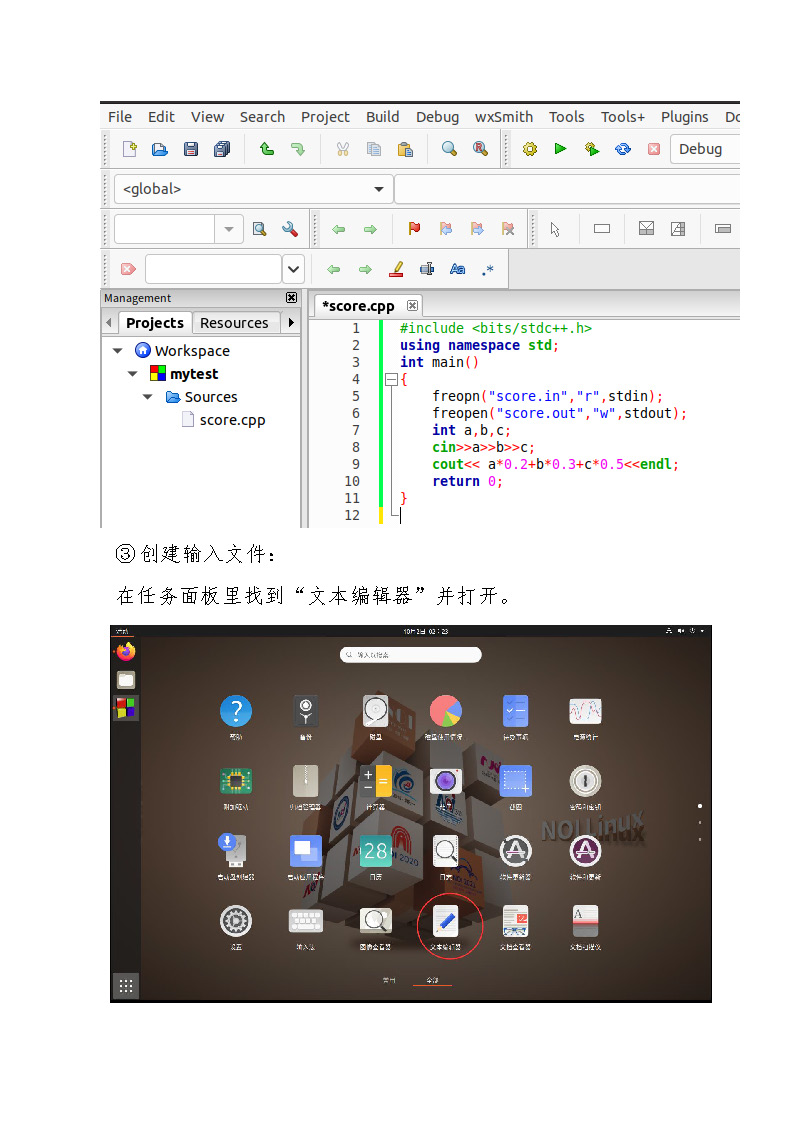This screenshot has width=794, height=1123.
Task: Collapse the Sources folder node
Action: point(147,397)
